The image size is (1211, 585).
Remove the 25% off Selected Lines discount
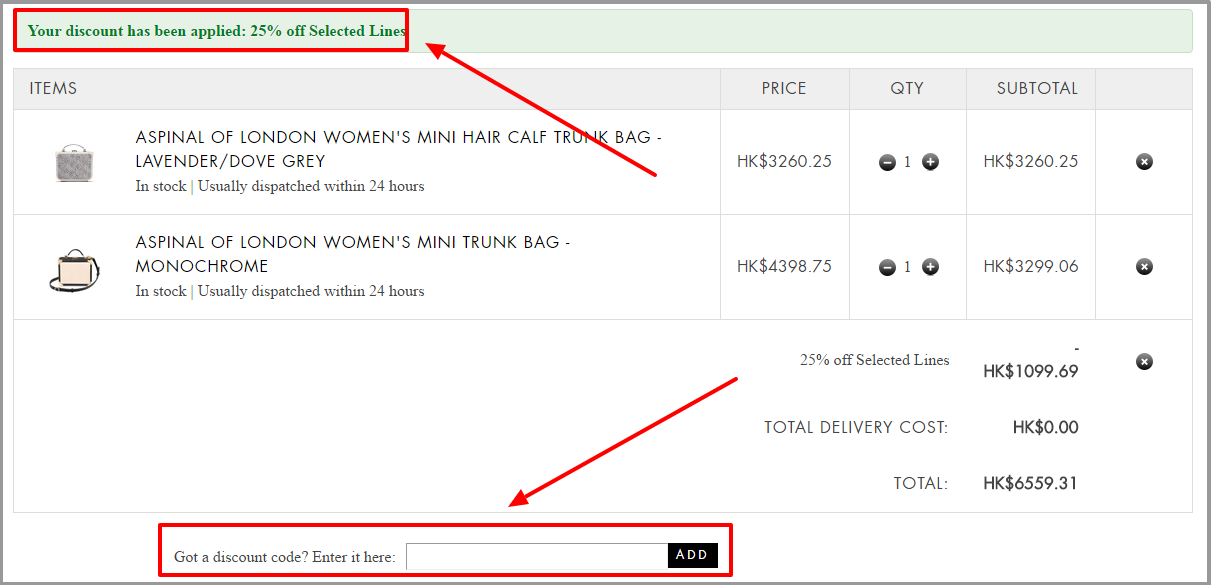tap(1144, 362)
